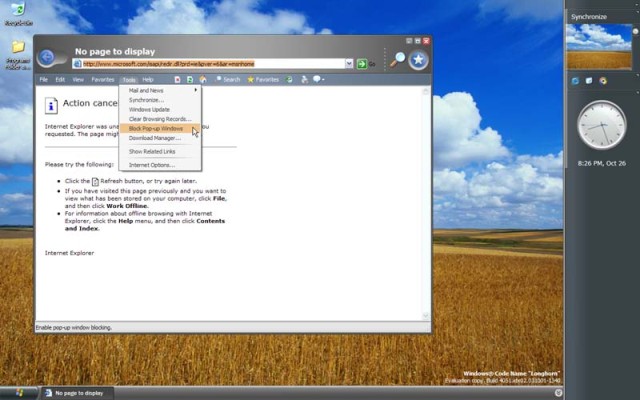
Task: Click the History toolbar icon
Action: [289, 80]
